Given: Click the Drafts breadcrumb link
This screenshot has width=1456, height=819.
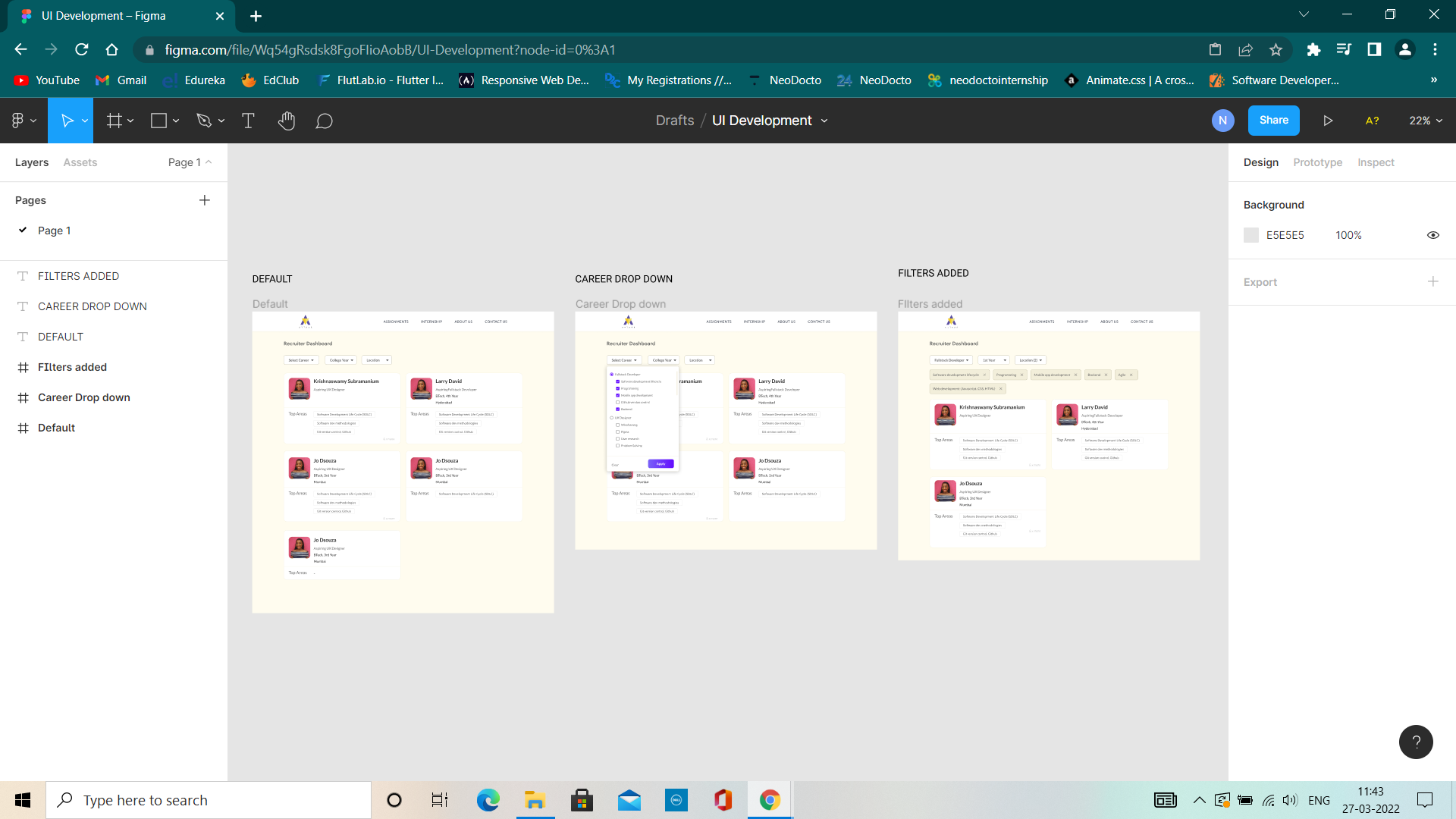Looking at the screenshot, I should click(x=675, y=121).
